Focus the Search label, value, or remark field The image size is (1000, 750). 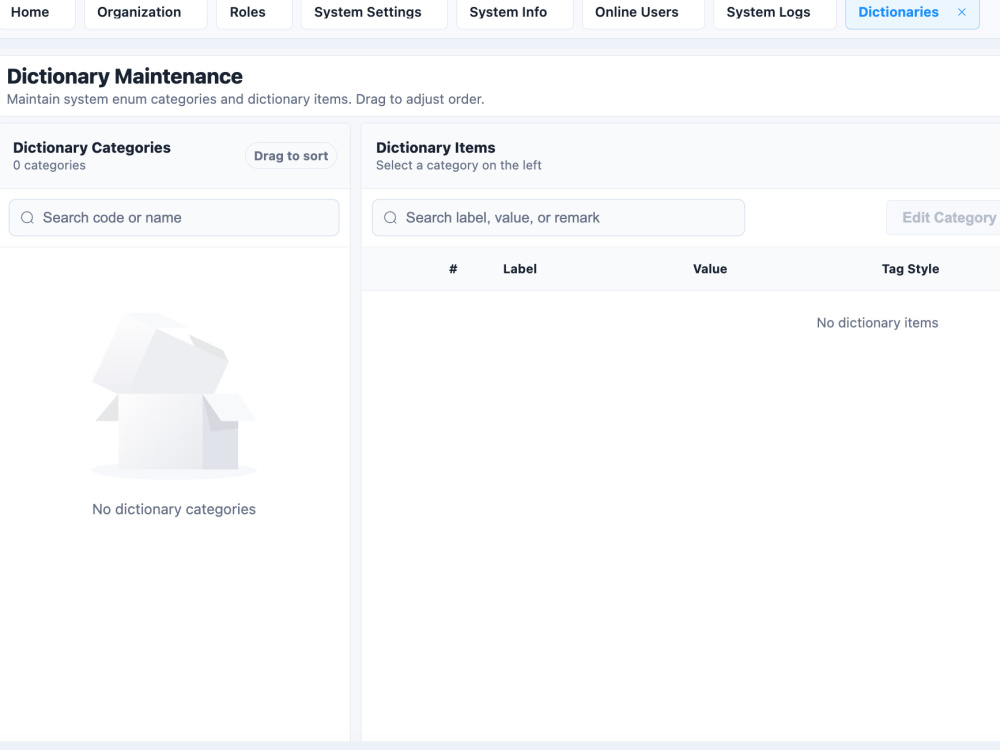(558, 217)
